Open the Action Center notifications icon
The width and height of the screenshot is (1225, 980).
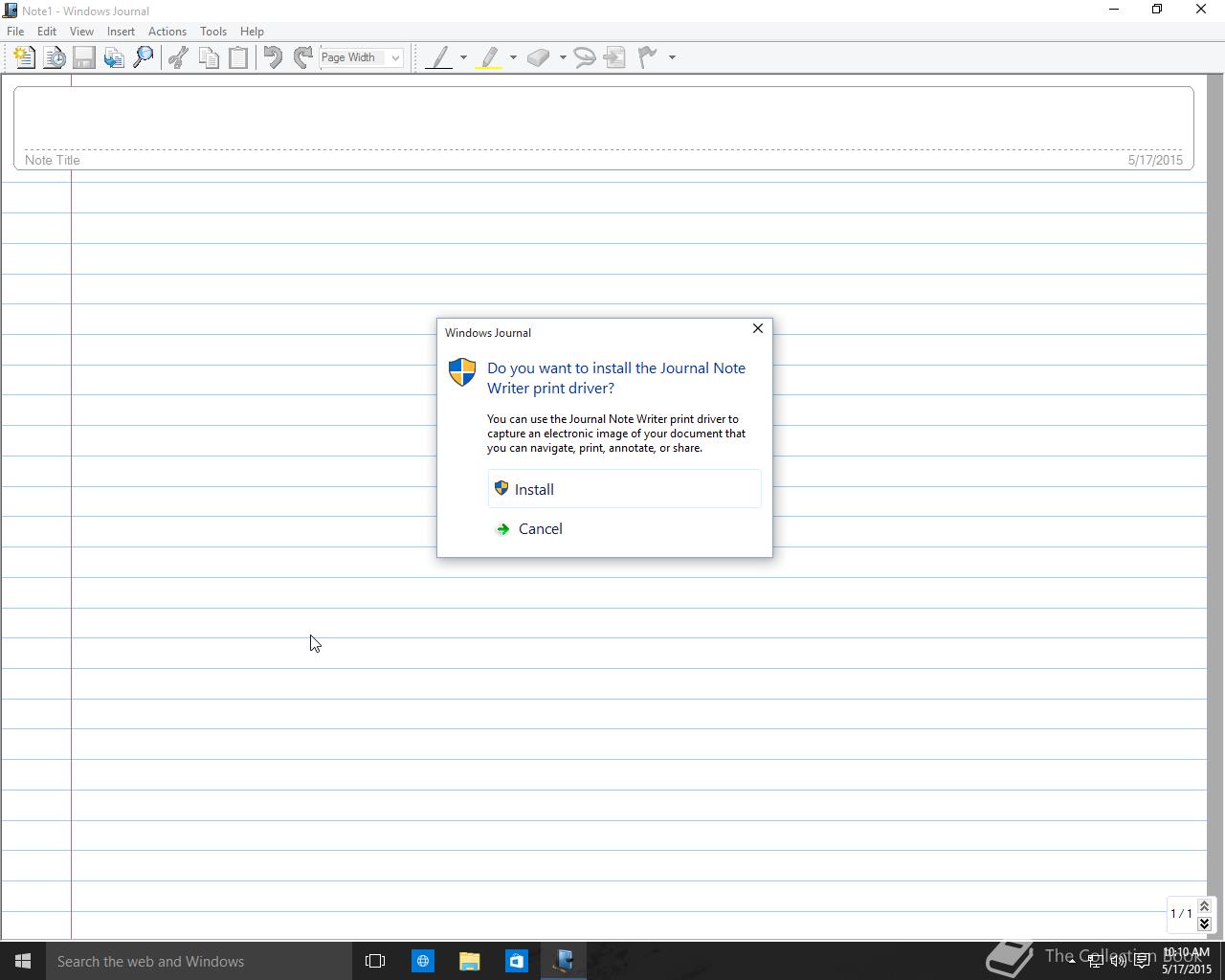1142,961
